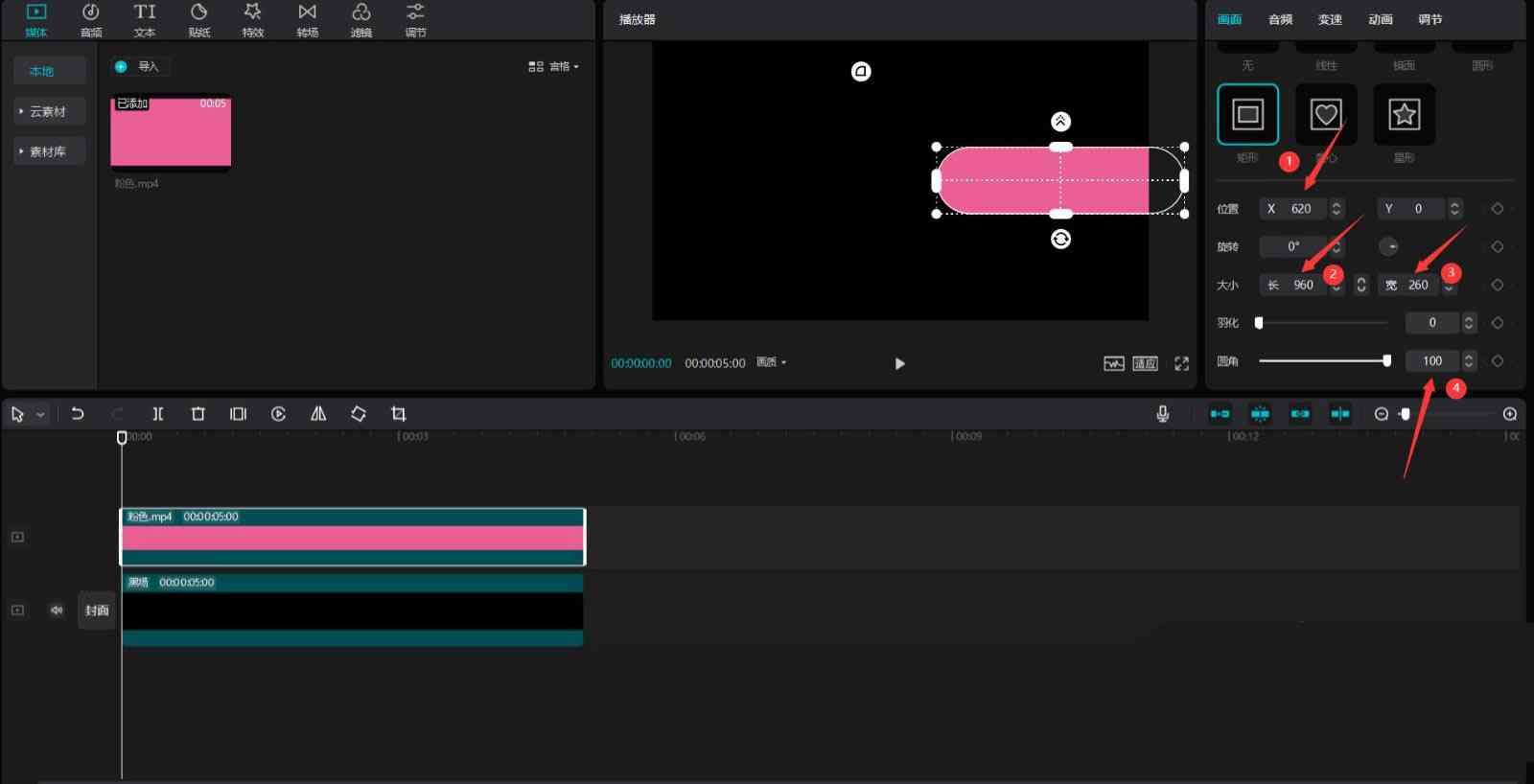
Task: Open the 文本 (text) section
Action: [x=145, y=19]
